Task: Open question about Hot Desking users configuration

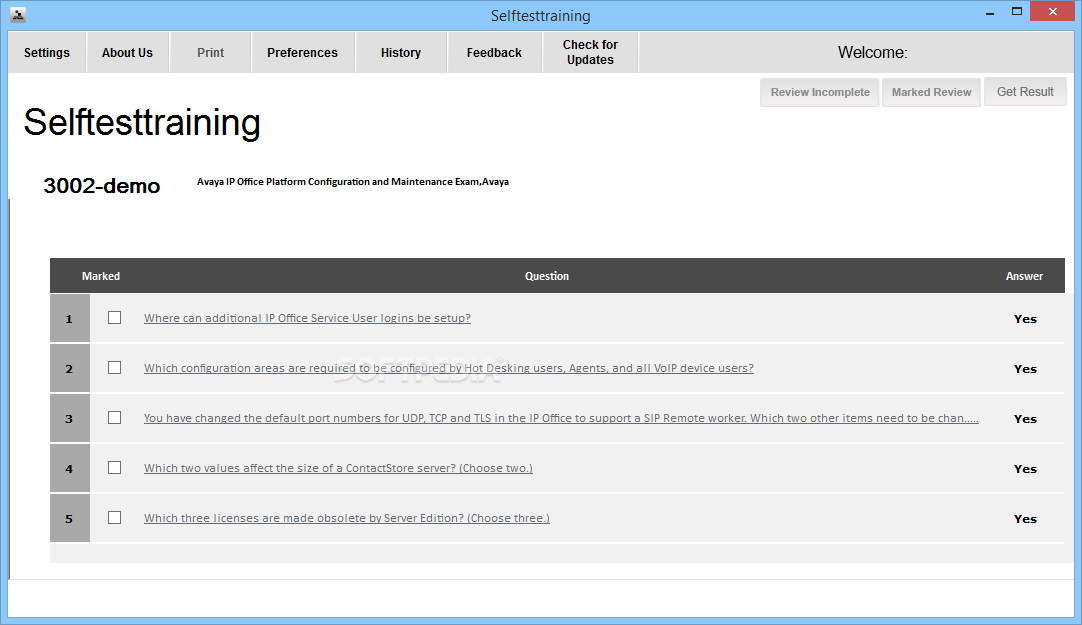Action: click(x=449, y=368)
